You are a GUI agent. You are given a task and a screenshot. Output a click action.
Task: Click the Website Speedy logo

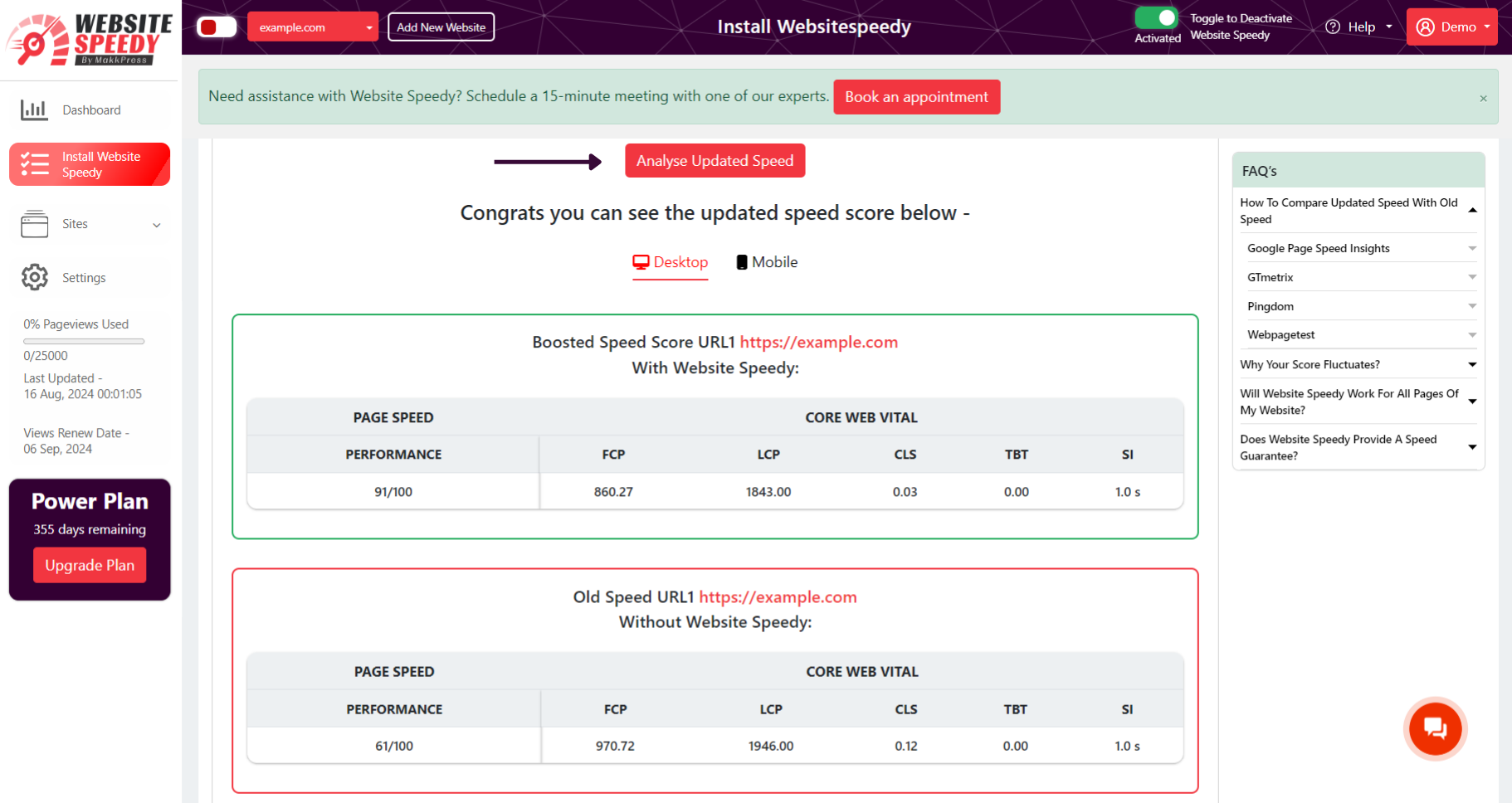[89, 39]
